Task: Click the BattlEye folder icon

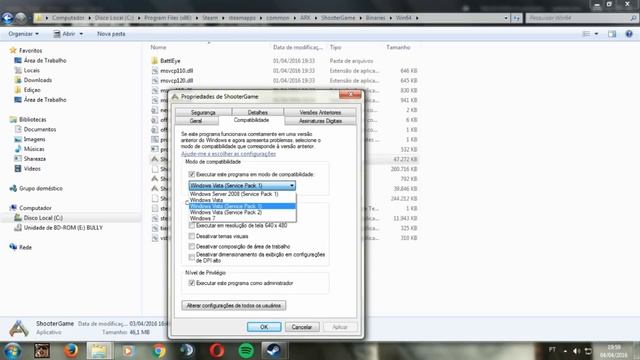Action: [x=155, y=61]
